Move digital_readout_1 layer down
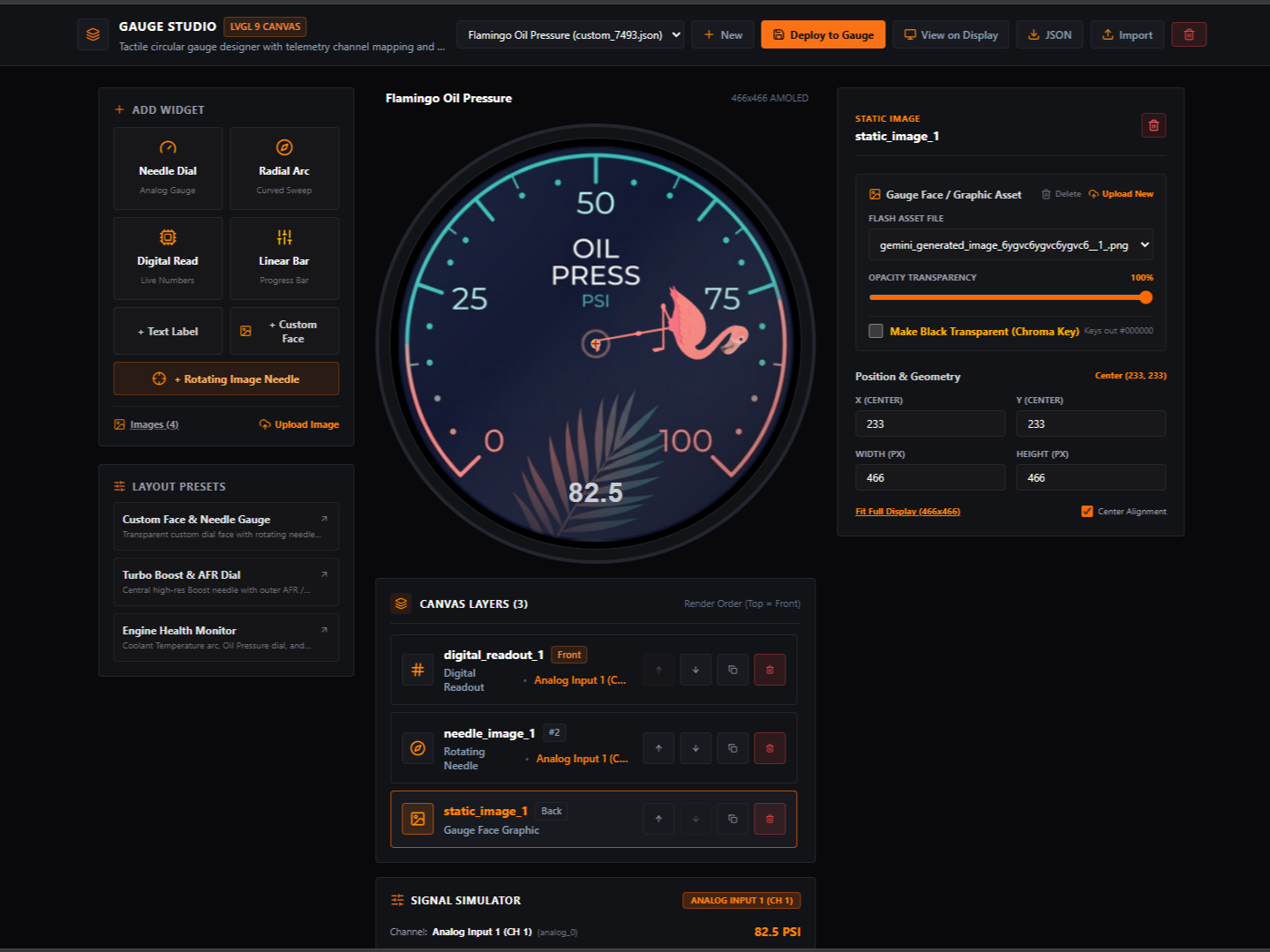 [695, 670]
